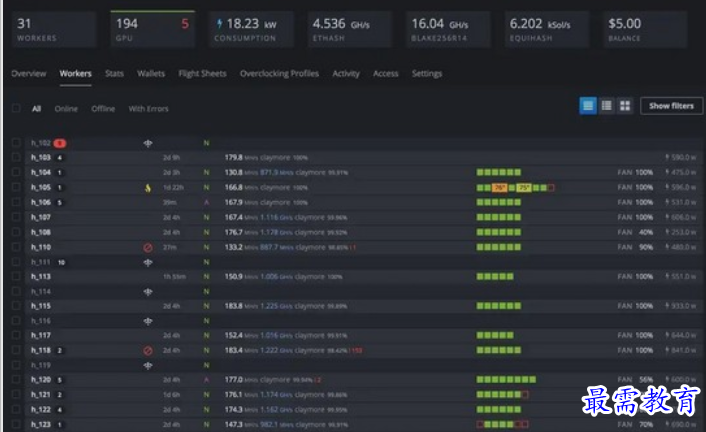This screenshot has width=706, height=432.
Task: Click red notification badge on h_102
Action: coord(60,143)
